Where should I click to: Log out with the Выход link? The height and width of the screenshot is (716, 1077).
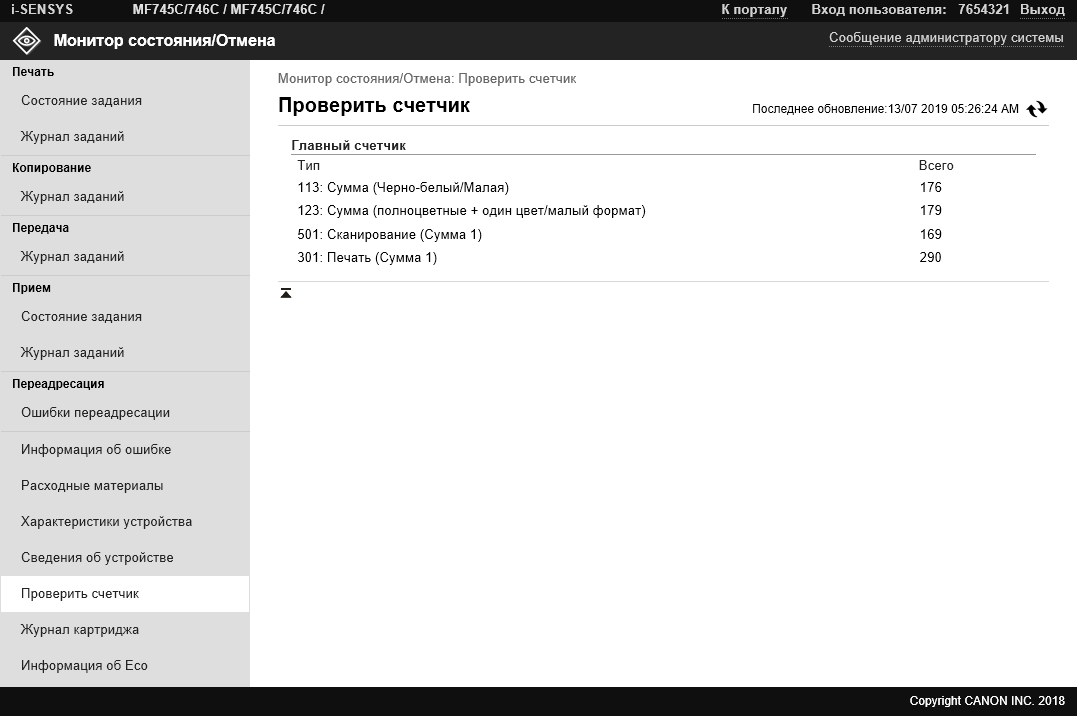1042,10
